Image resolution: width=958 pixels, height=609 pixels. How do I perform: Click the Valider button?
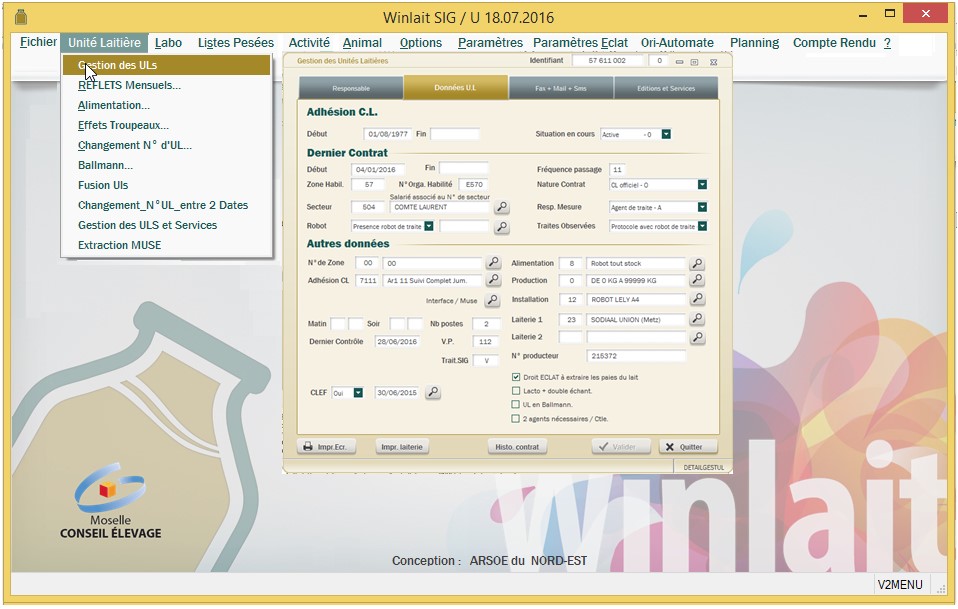coord(621,447)
